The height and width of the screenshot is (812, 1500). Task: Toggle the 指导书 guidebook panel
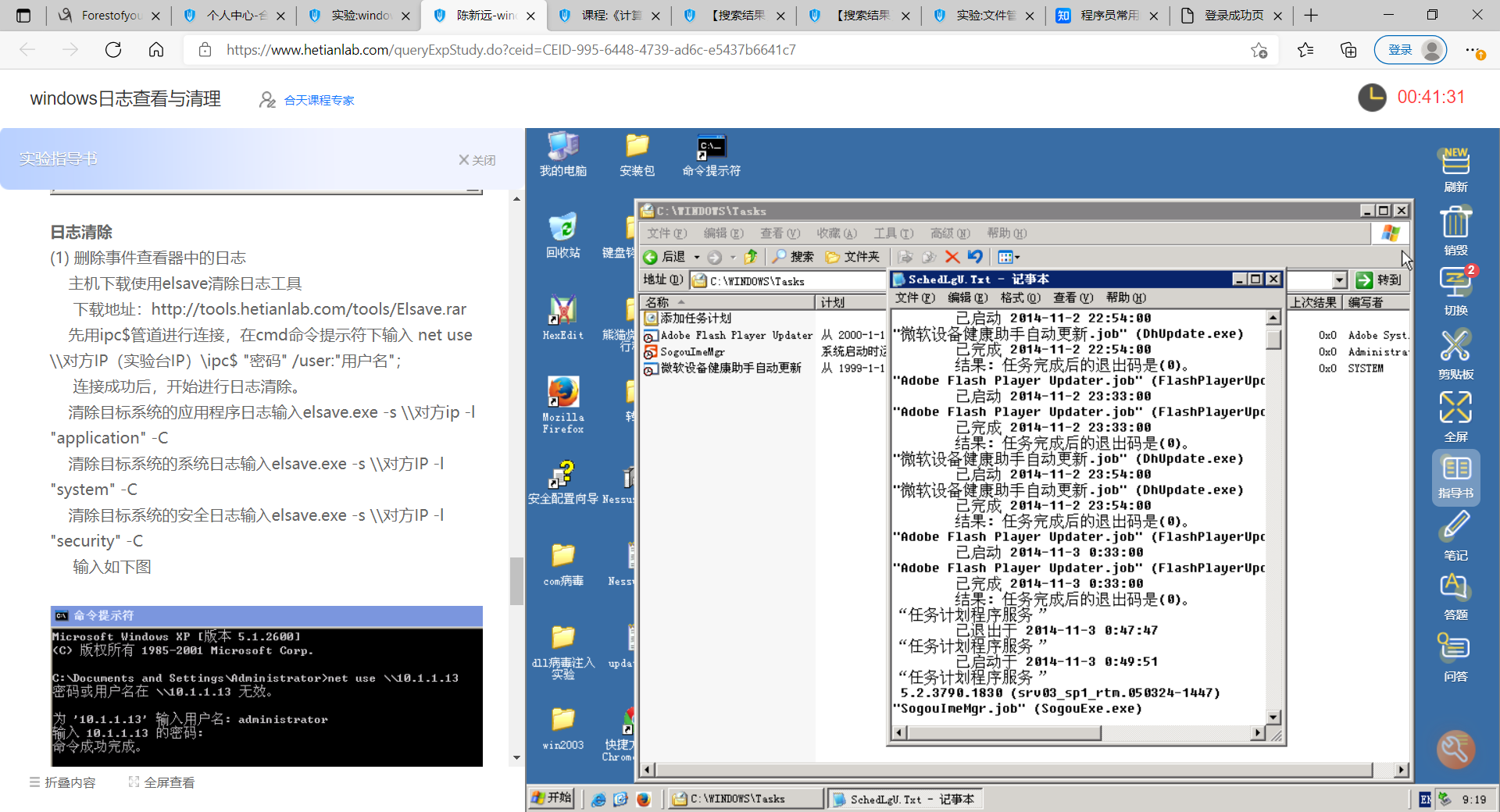(1455, 478)
